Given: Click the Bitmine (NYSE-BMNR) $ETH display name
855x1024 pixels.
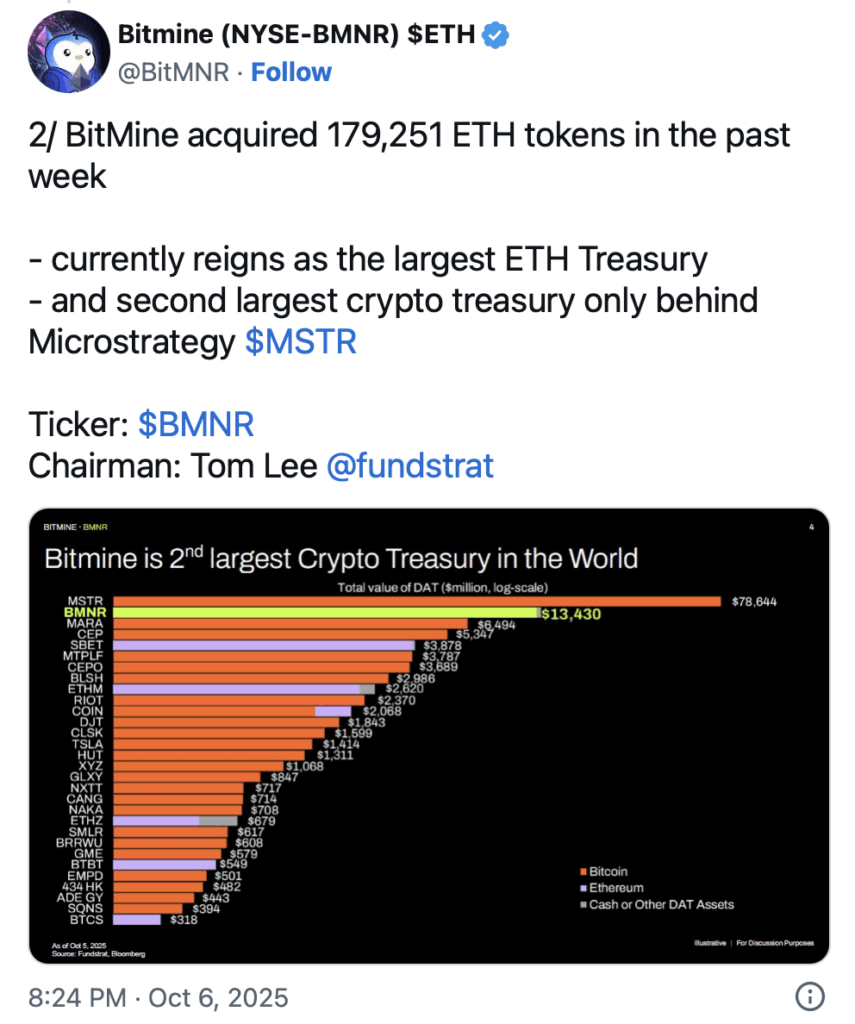Looking at the screenshot, I should coord(296,35).
